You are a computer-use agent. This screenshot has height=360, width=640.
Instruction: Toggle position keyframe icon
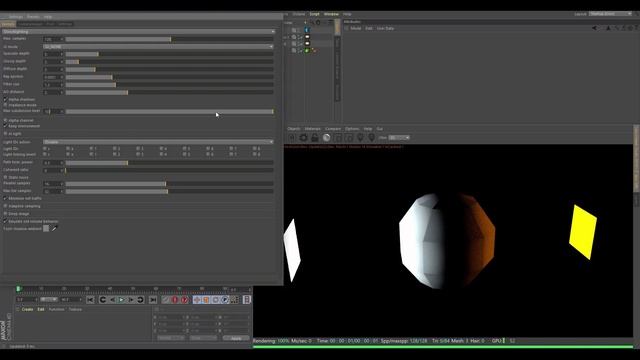[197, 300]
